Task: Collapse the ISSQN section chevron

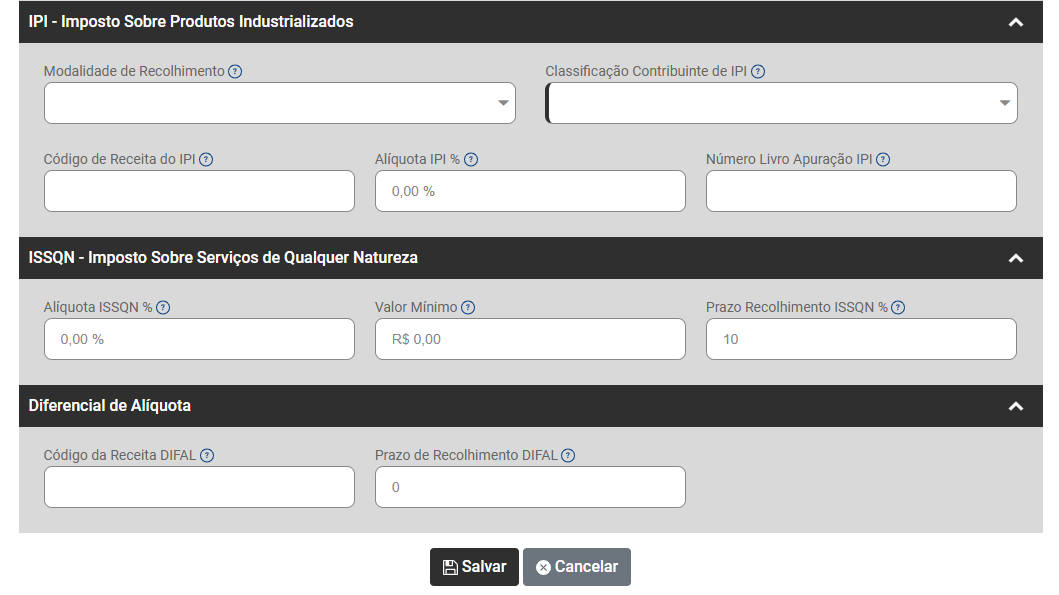Action: 1016,258
